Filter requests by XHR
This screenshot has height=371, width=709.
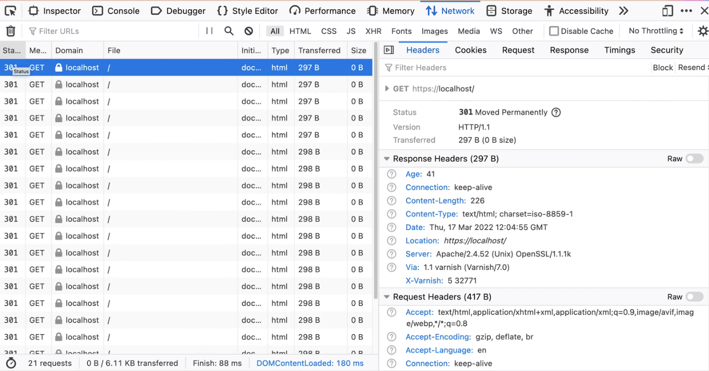(x=373, y=31)
